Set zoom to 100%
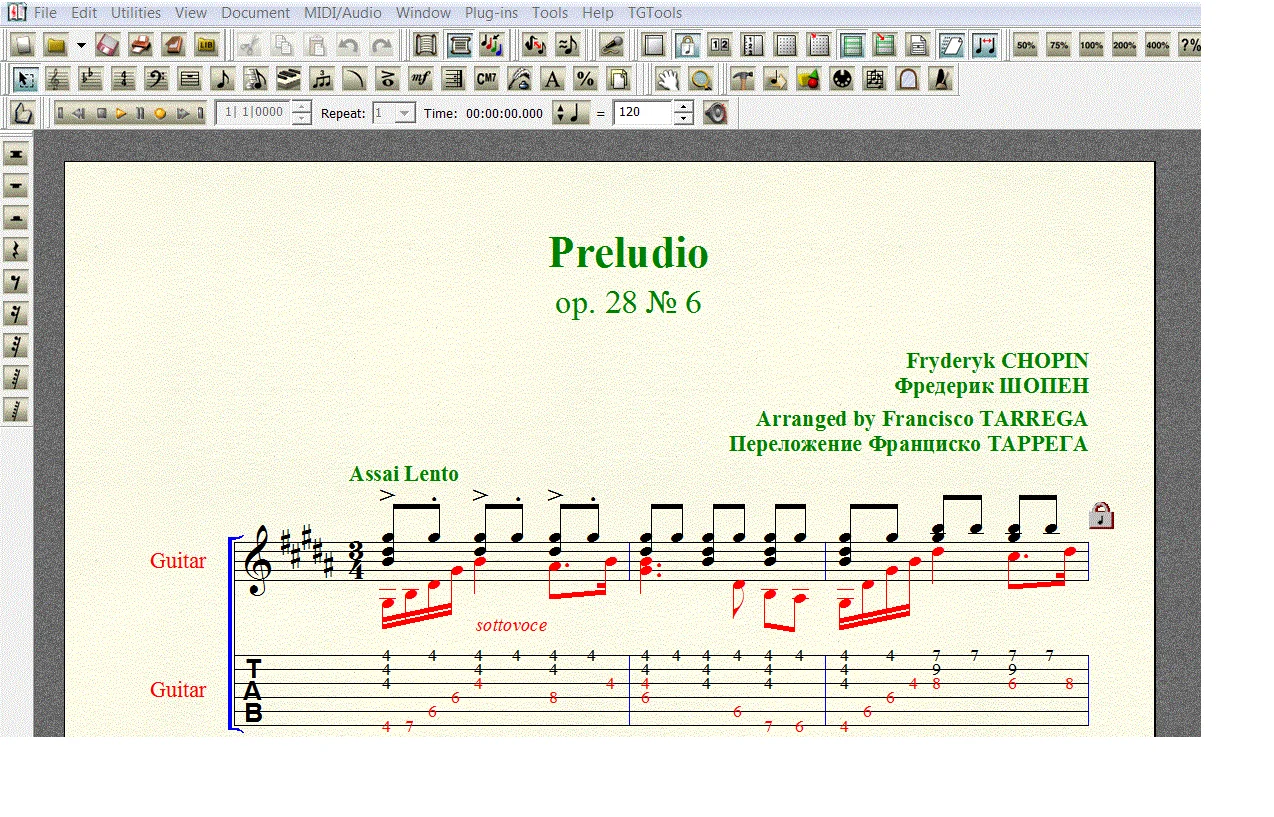The height and width of the screenshot is (817, 1274). pyautogui.click(x=1092, y=45)
